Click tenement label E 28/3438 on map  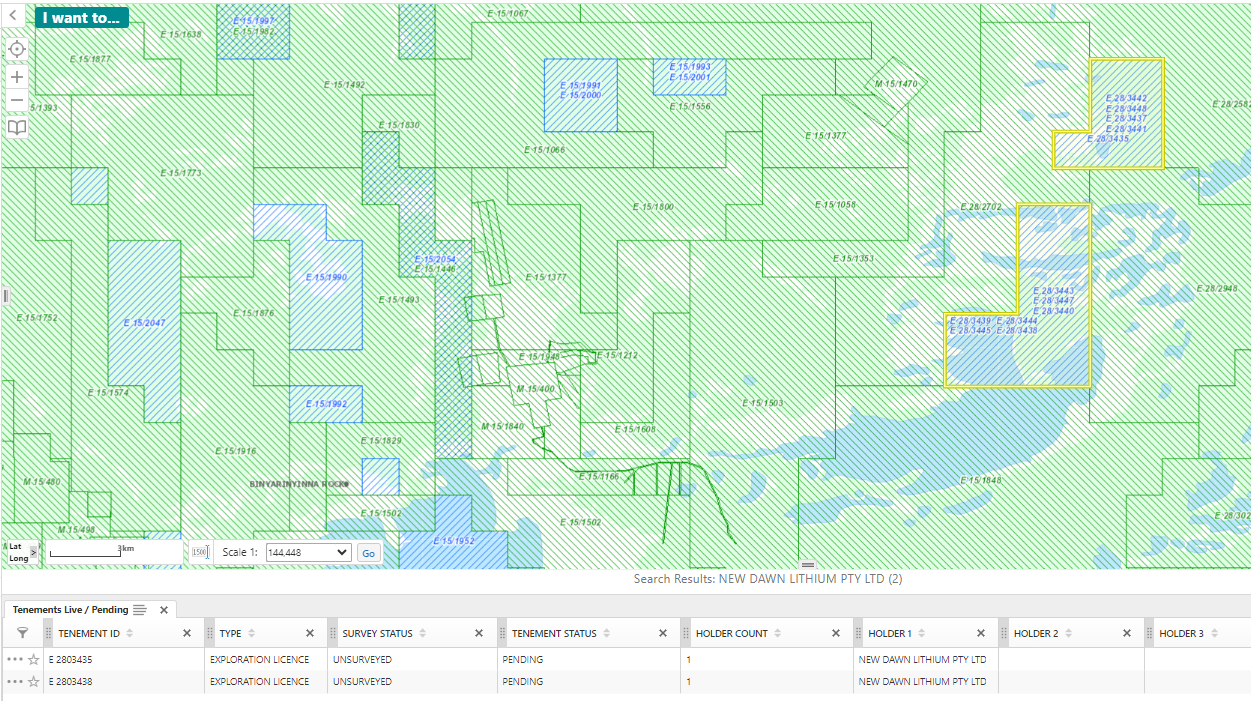click(1016, 331)
